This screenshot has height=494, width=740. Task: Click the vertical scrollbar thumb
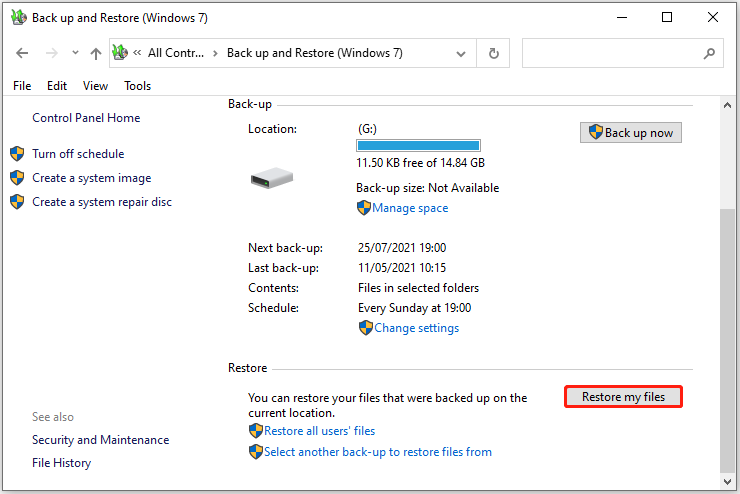coord(727,340)
